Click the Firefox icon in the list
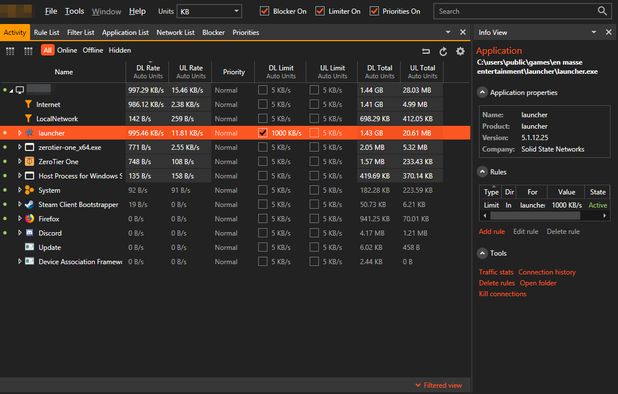The height and width of the screenshot is (394, 618). pos(30,218)
